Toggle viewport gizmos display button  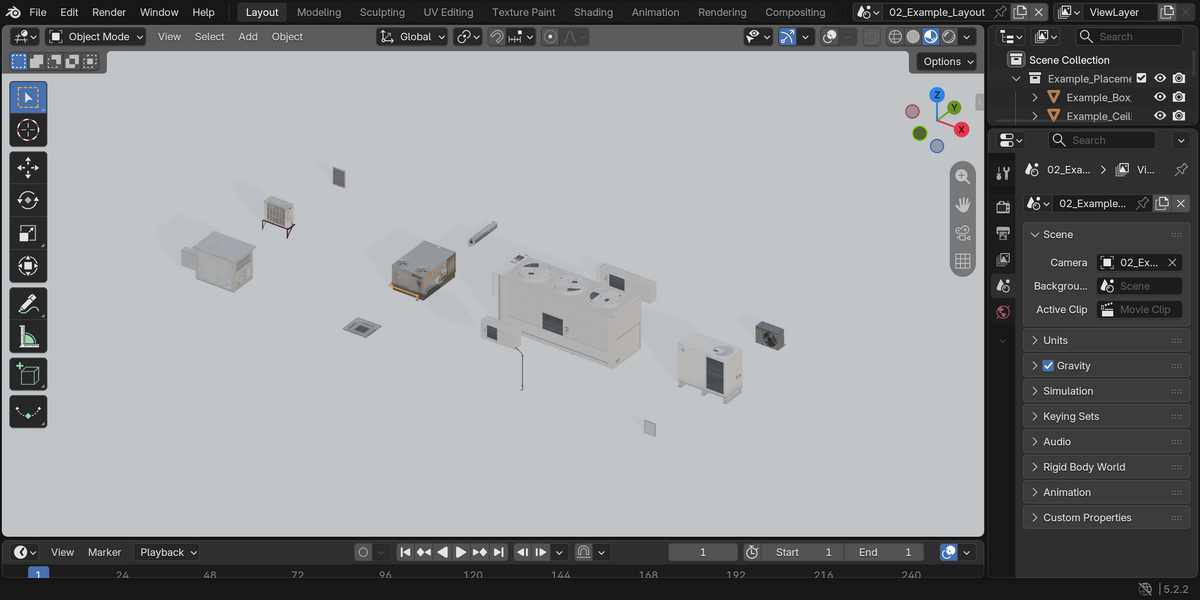click(788, 36)
